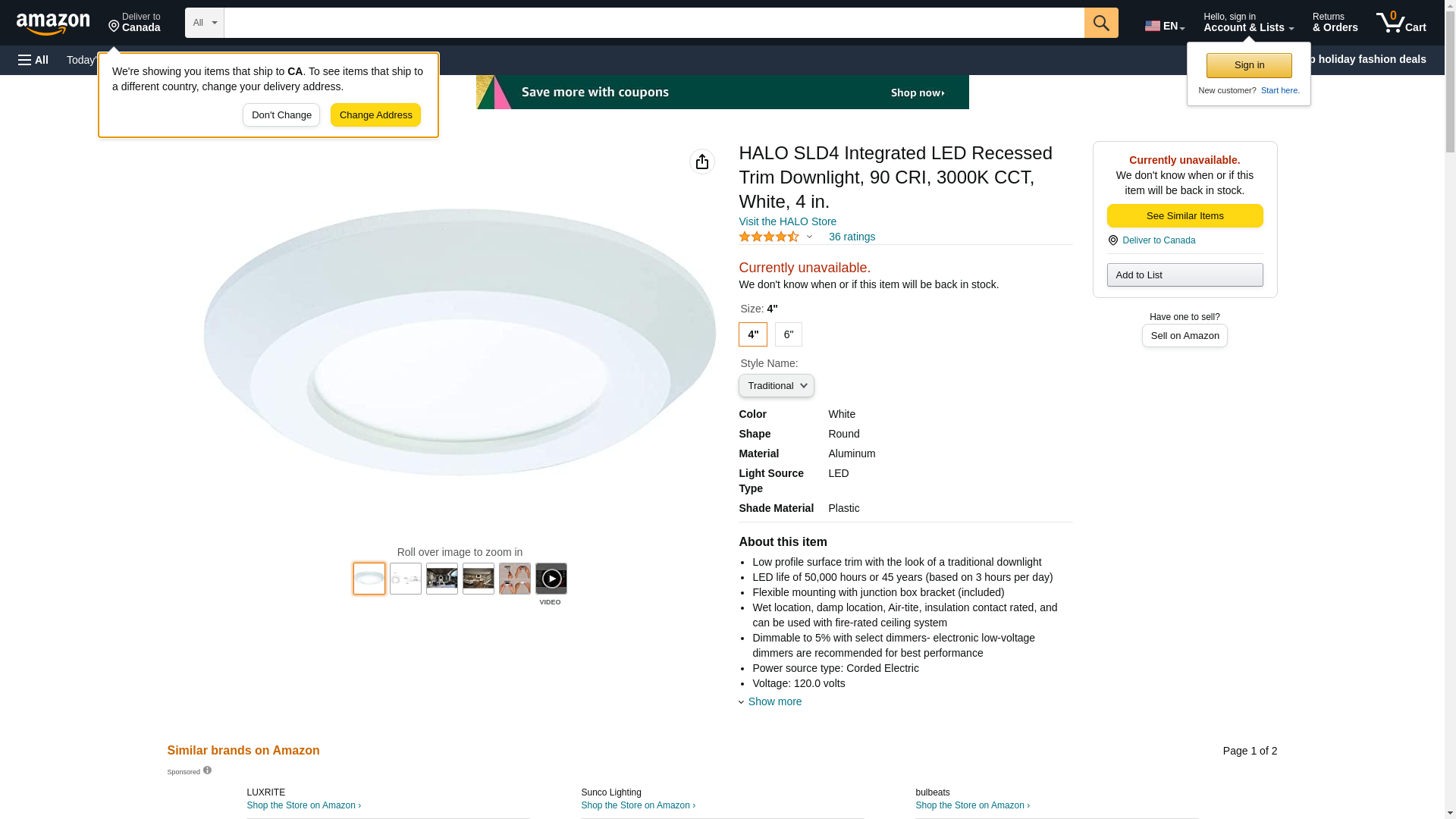
Task: Open Account & Lists menu
Action: click(1248, 23)
